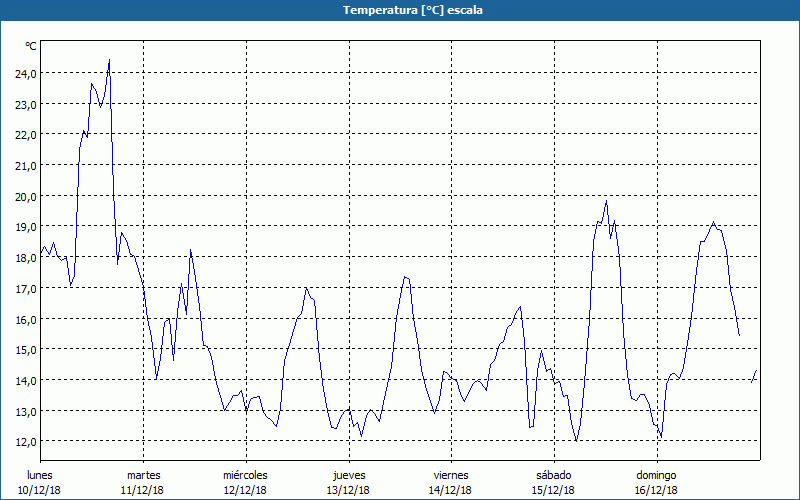
Task: Click the 15,0 axis value
Action: (26, 349)
